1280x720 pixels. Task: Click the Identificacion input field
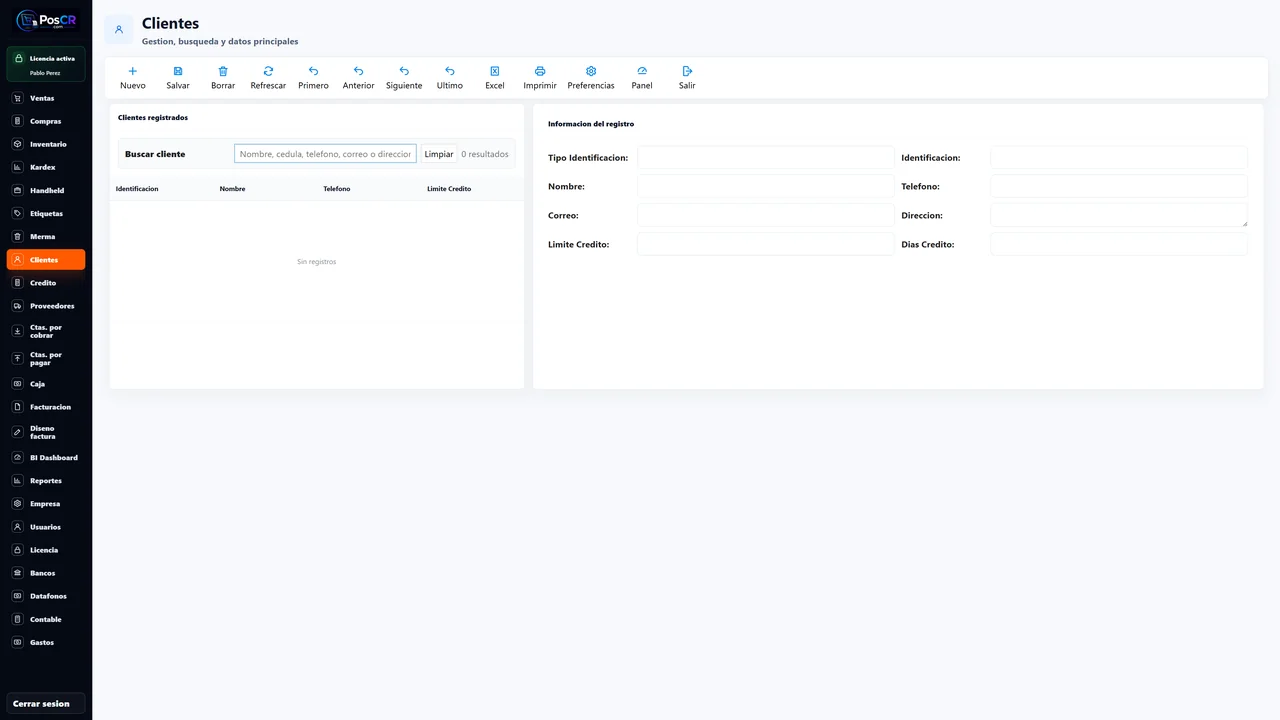click(x=1119, y=158)
